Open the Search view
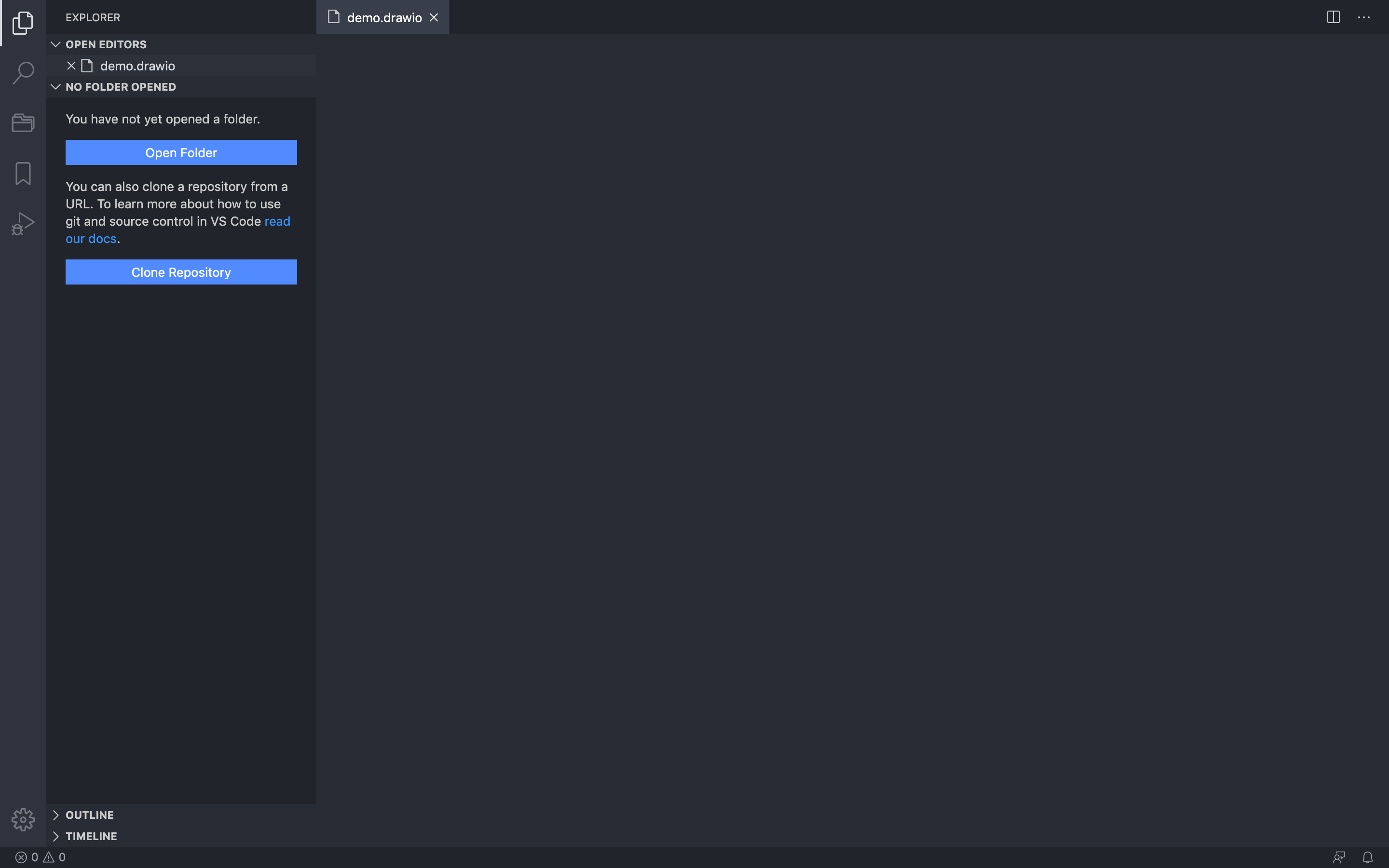 (x=23, y=73)
